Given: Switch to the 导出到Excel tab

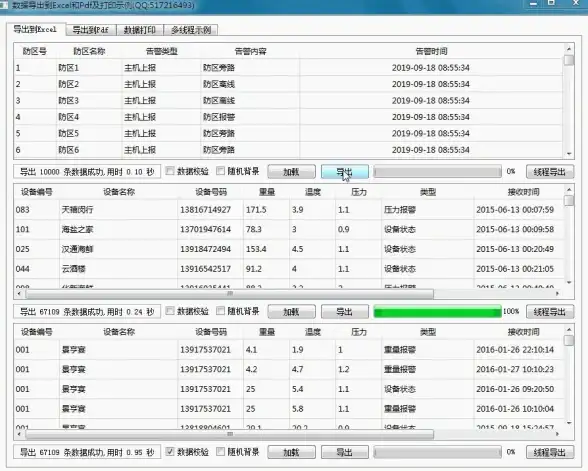Looking at the screenshot, I should (x=35, y=29).
